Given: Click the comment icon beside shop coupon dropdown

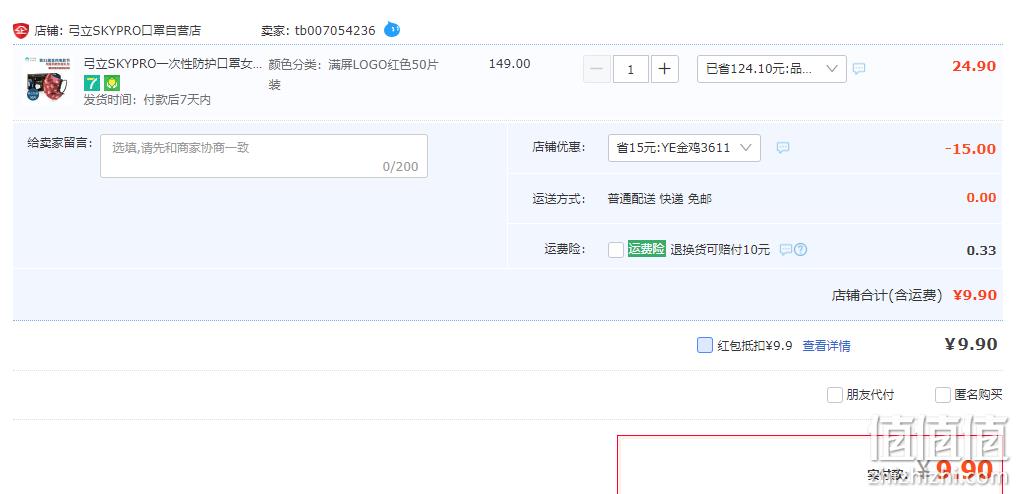Looking at the screenshot, I should pos(783,147).
